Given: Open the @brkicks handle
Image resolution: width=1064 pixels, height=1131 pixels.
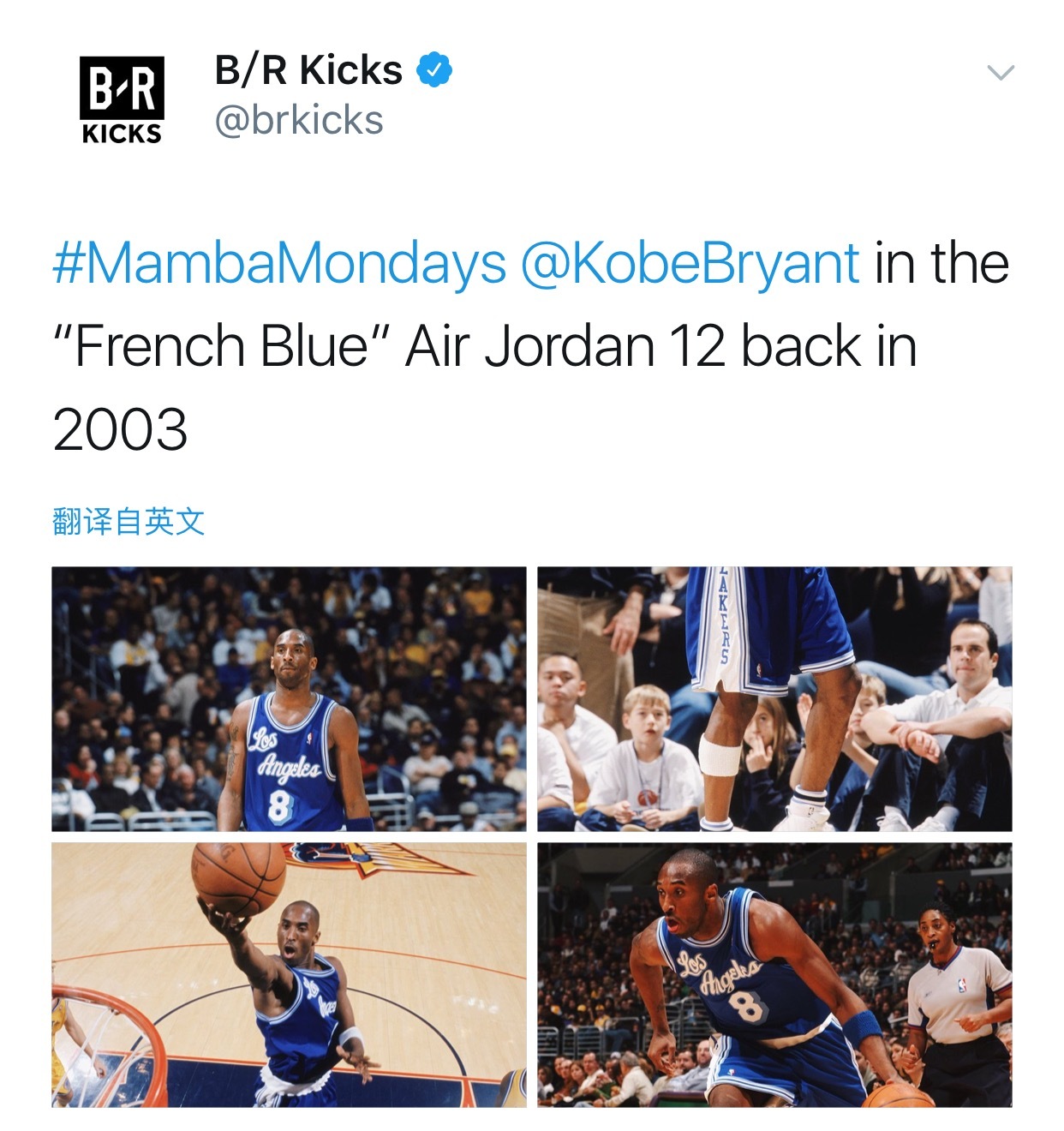Looking at the screenshot, I should (299, 120).
